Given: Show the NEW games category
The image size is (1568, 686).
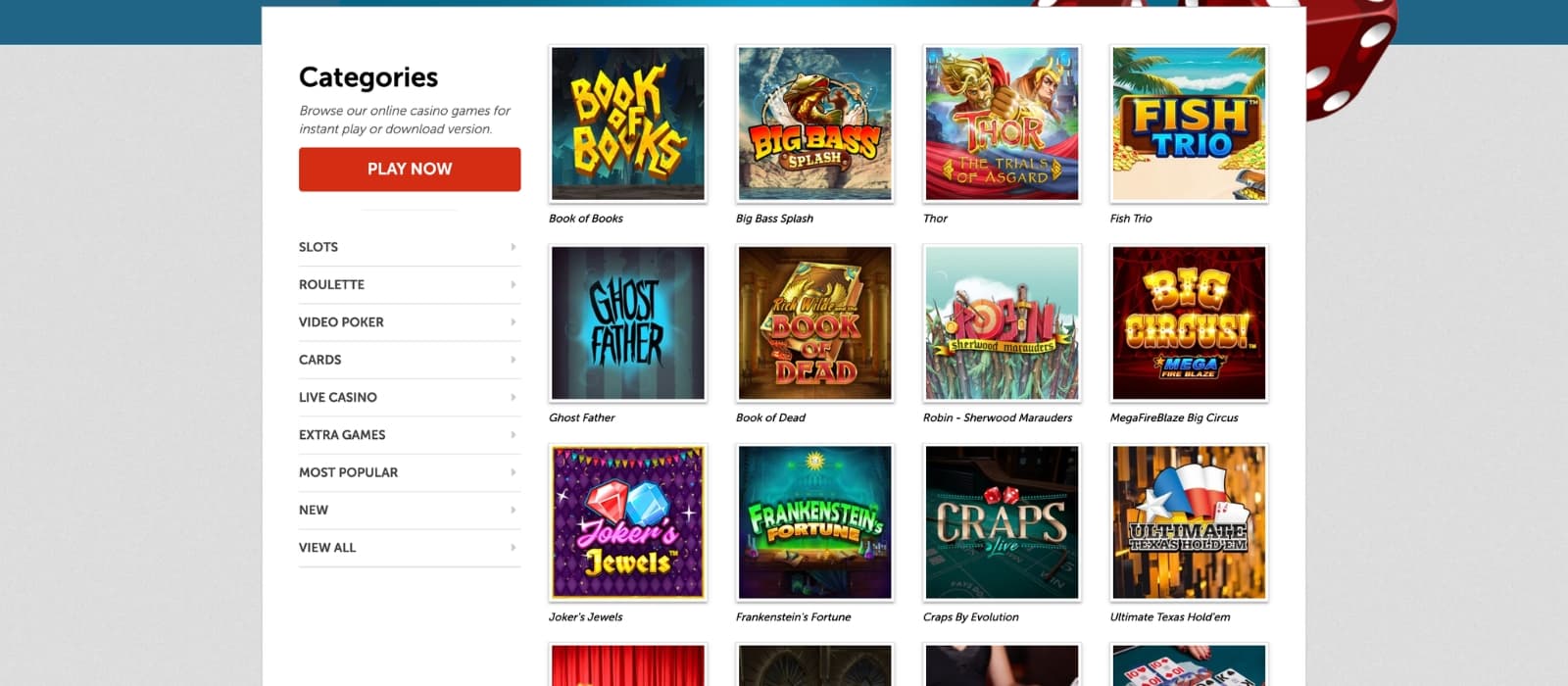Looking at the screenshot, I should pyautogui.click(x=410, y=510).
